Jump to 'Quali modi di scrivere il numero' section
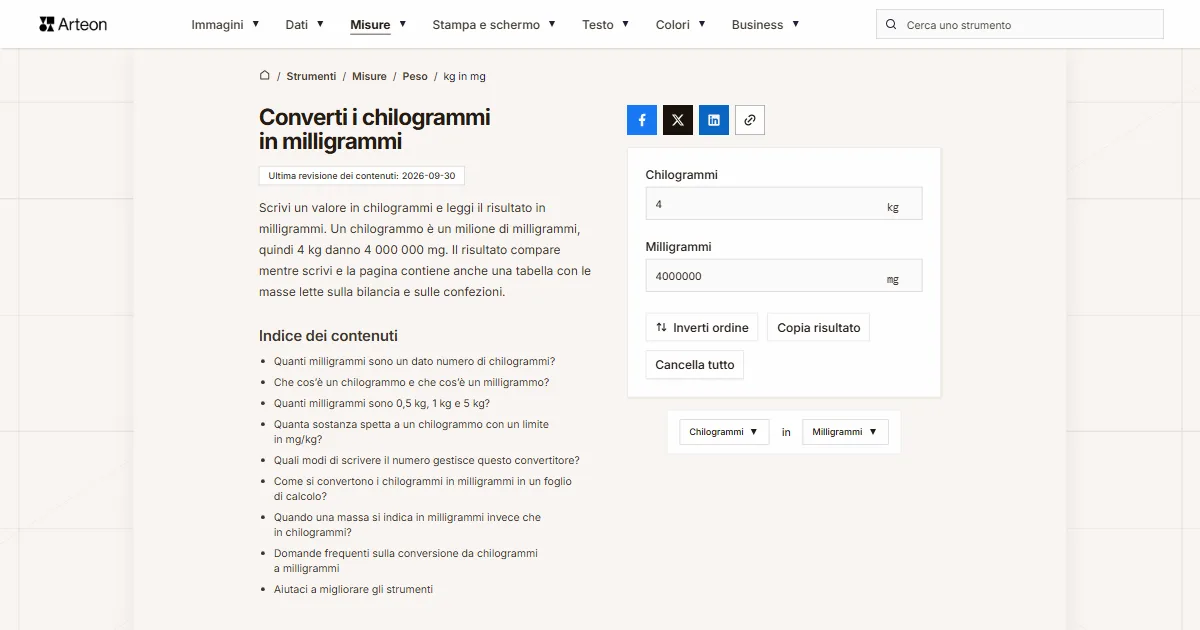 click(427, 460)
